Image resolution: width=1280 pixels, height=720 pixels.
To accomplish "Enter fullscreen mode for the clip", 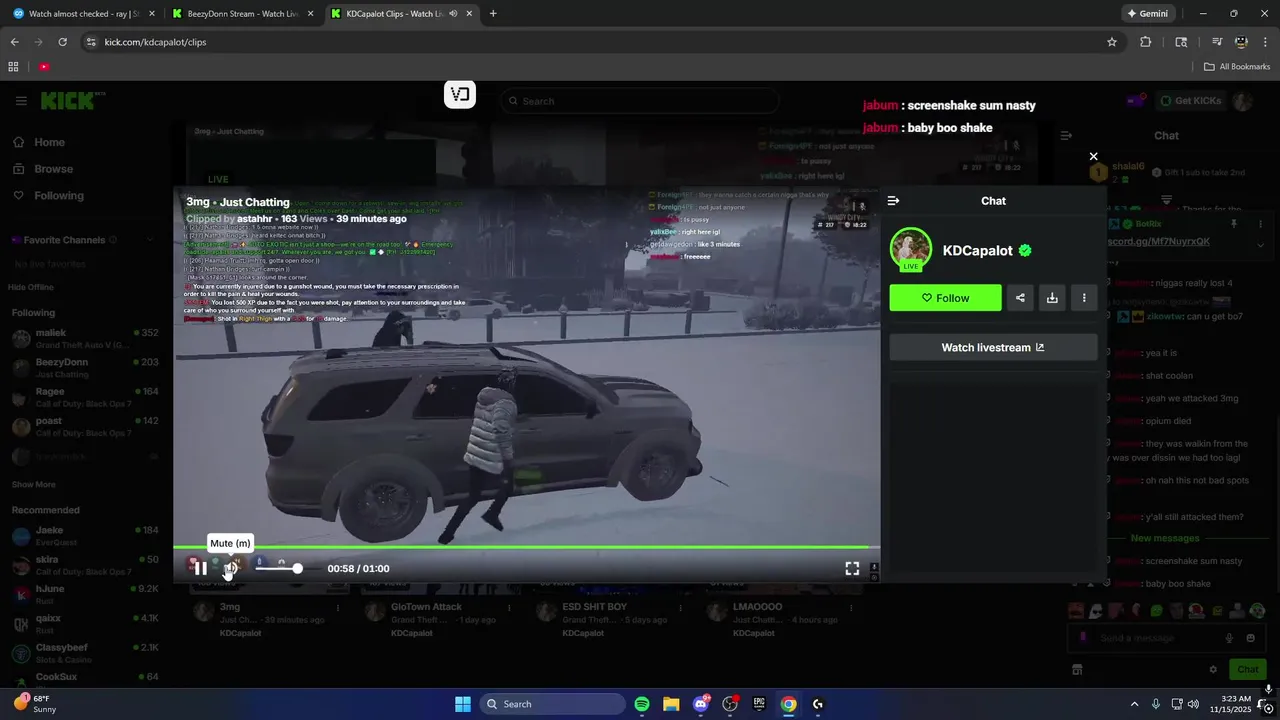I will (852, 568).
